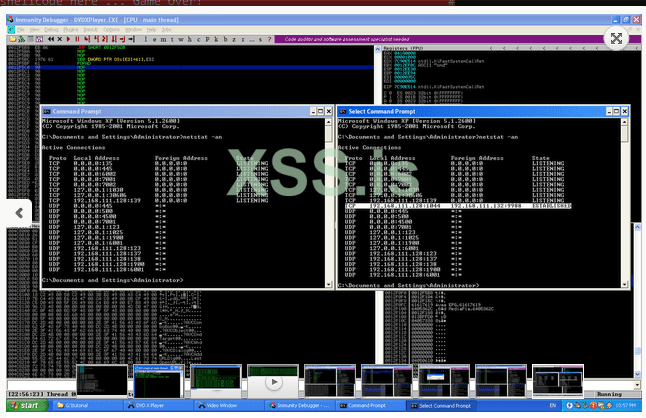Click the '...' run trace toolbar button

click(252, 39)
